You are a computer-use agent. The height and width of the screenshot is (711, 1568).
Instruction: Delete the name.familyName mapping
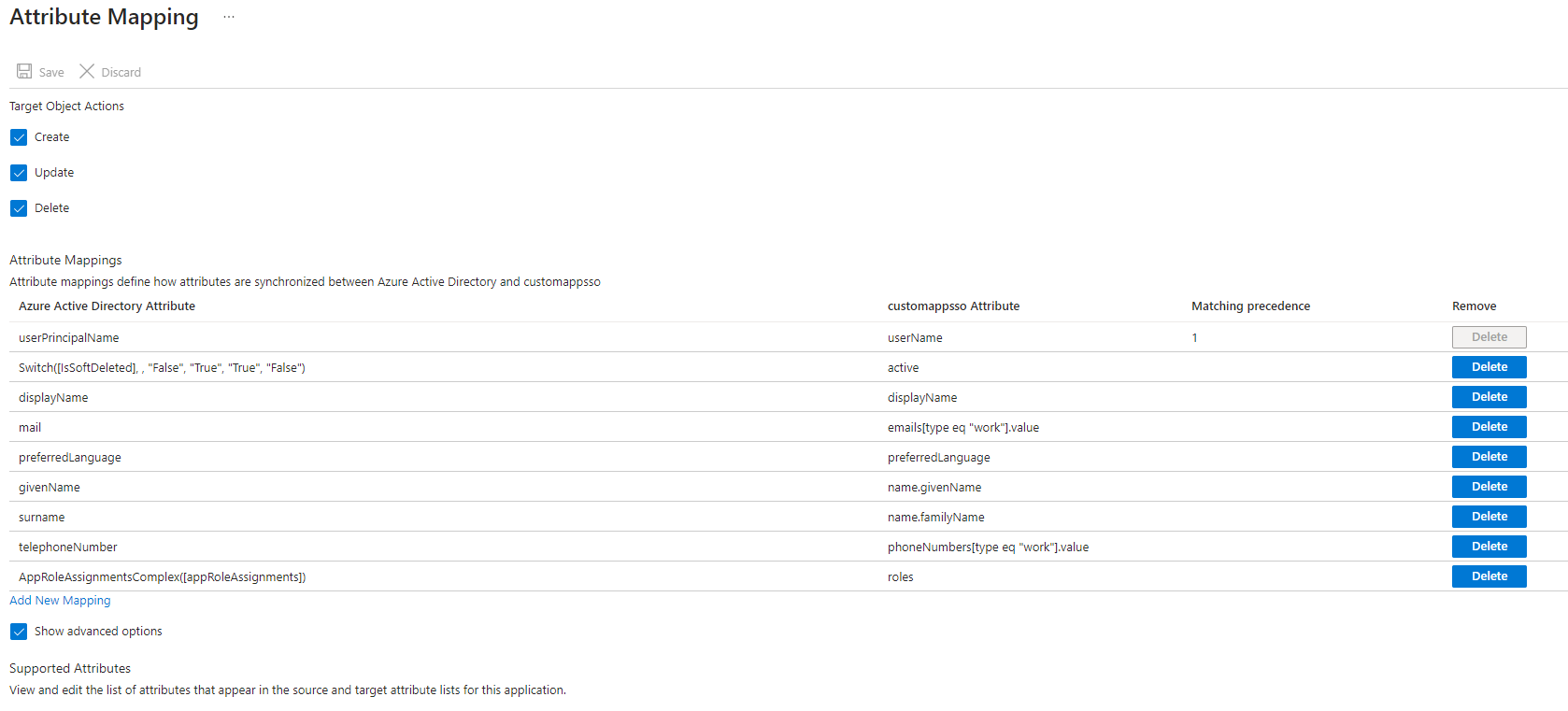[1489, 517]
